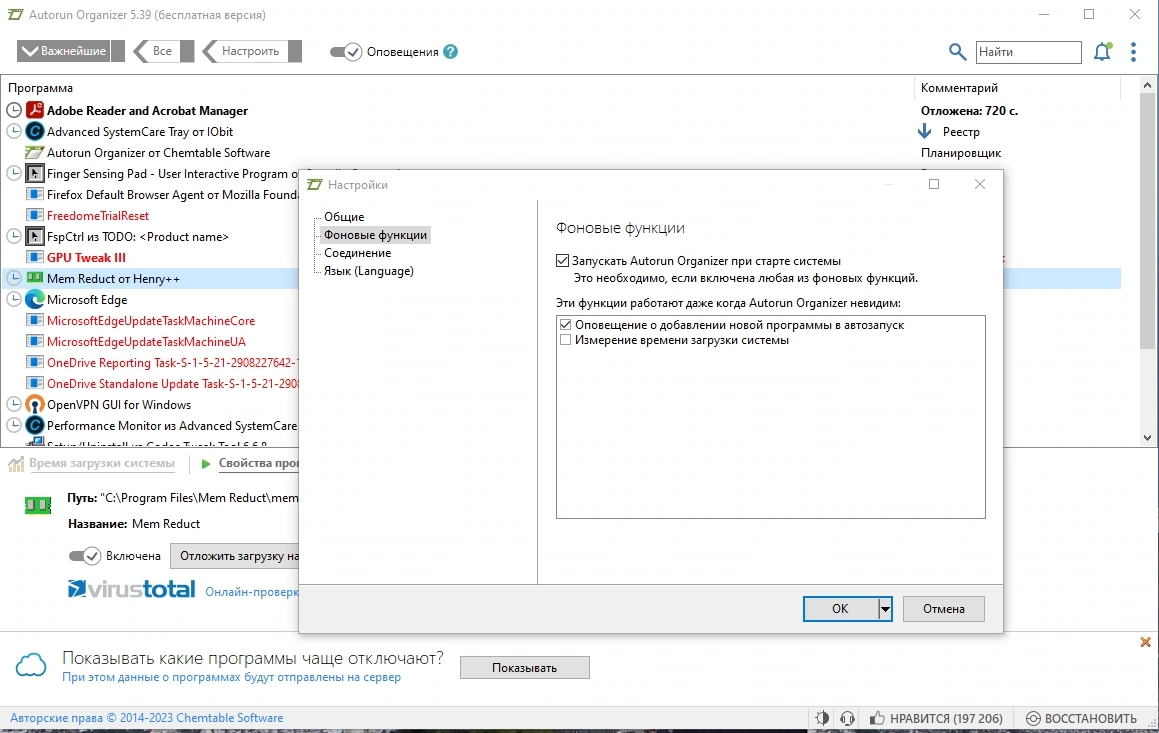
Task: Click the headset support icon
Action: 847,717
